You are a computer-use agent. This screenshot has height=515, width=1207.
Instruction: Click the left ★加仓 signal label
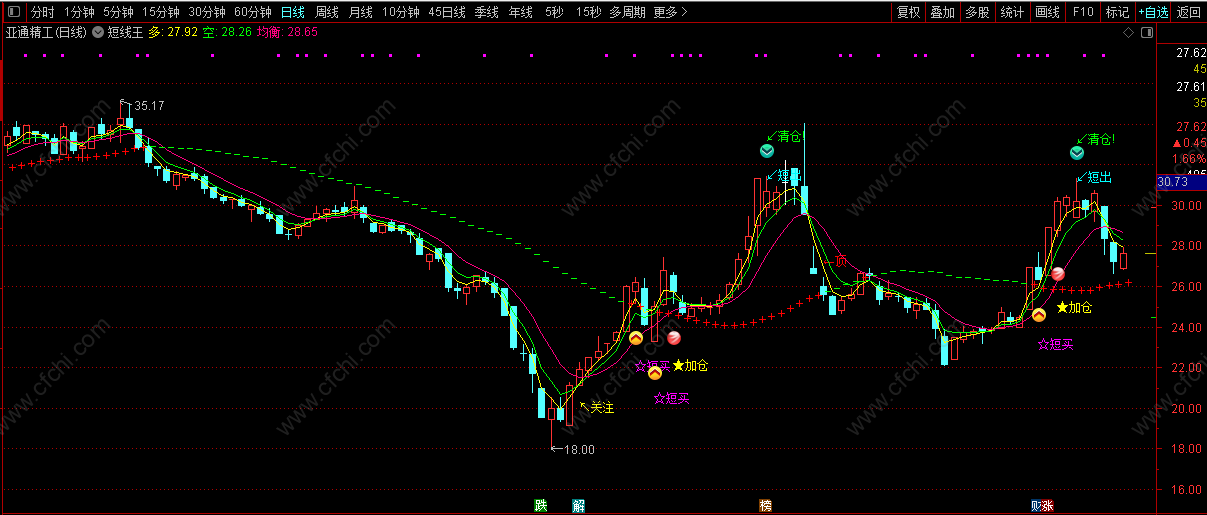[691, 366]
